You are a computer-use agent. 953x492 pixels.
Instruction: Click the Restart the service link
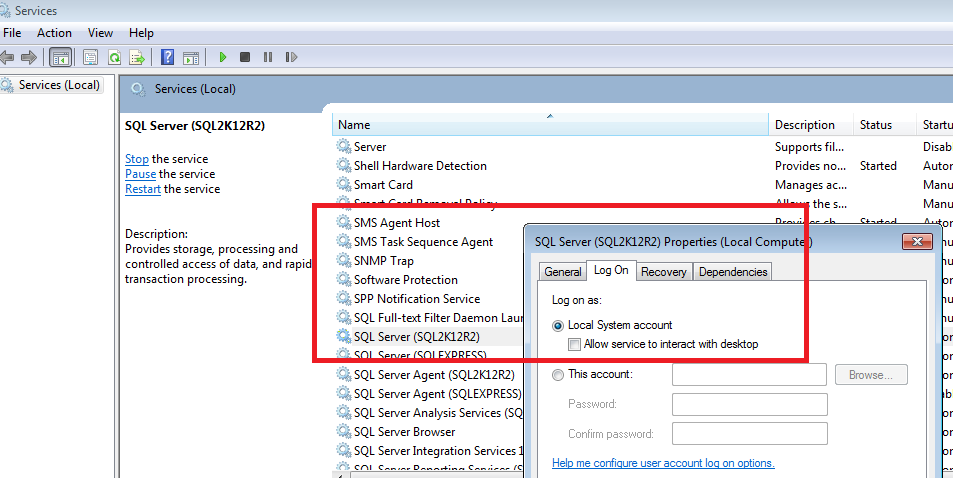pos(143,190)
